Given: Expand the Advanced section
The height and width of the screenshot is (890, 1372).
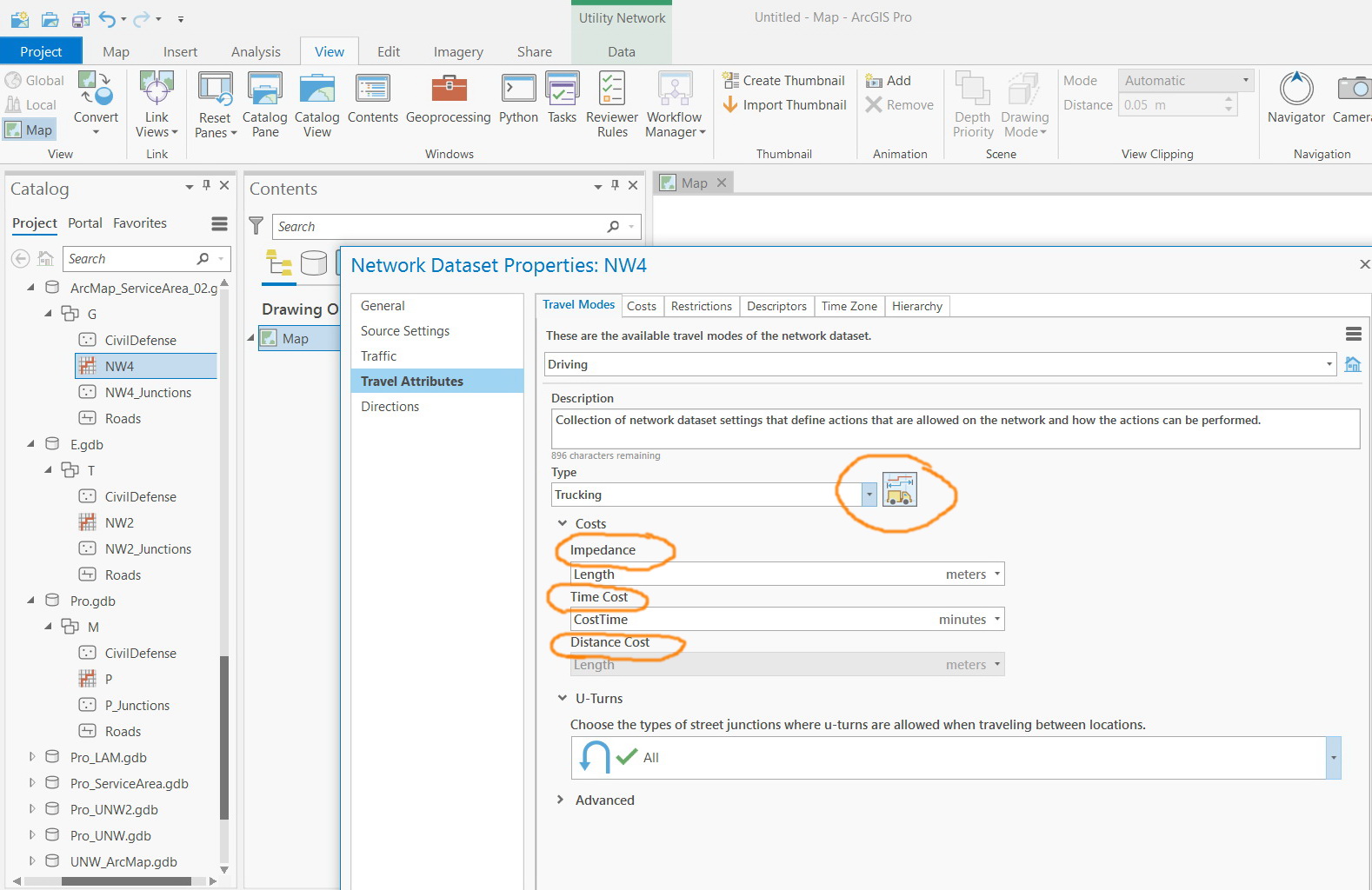Looking at the screenshot, I should pos(562,800).
